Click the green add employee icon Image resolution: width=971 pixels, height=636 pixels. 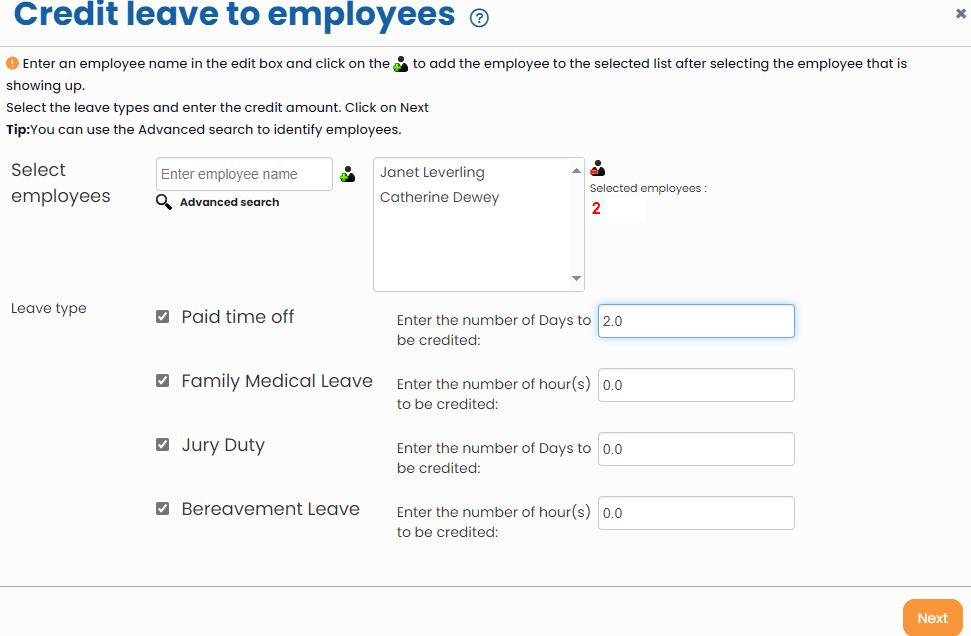click(347, 175)
